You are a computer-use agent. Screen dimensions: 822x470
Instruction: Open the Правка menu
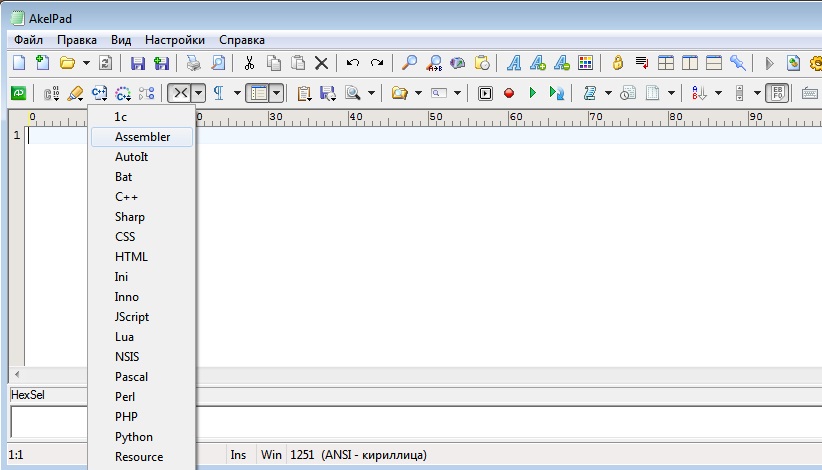click(77, 40)
